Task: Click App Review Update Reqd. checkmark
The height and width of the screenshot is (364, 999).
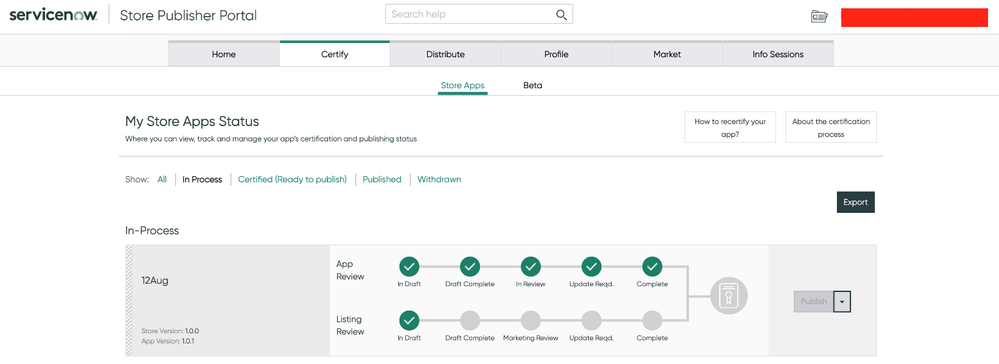Action: pos(591,266)
